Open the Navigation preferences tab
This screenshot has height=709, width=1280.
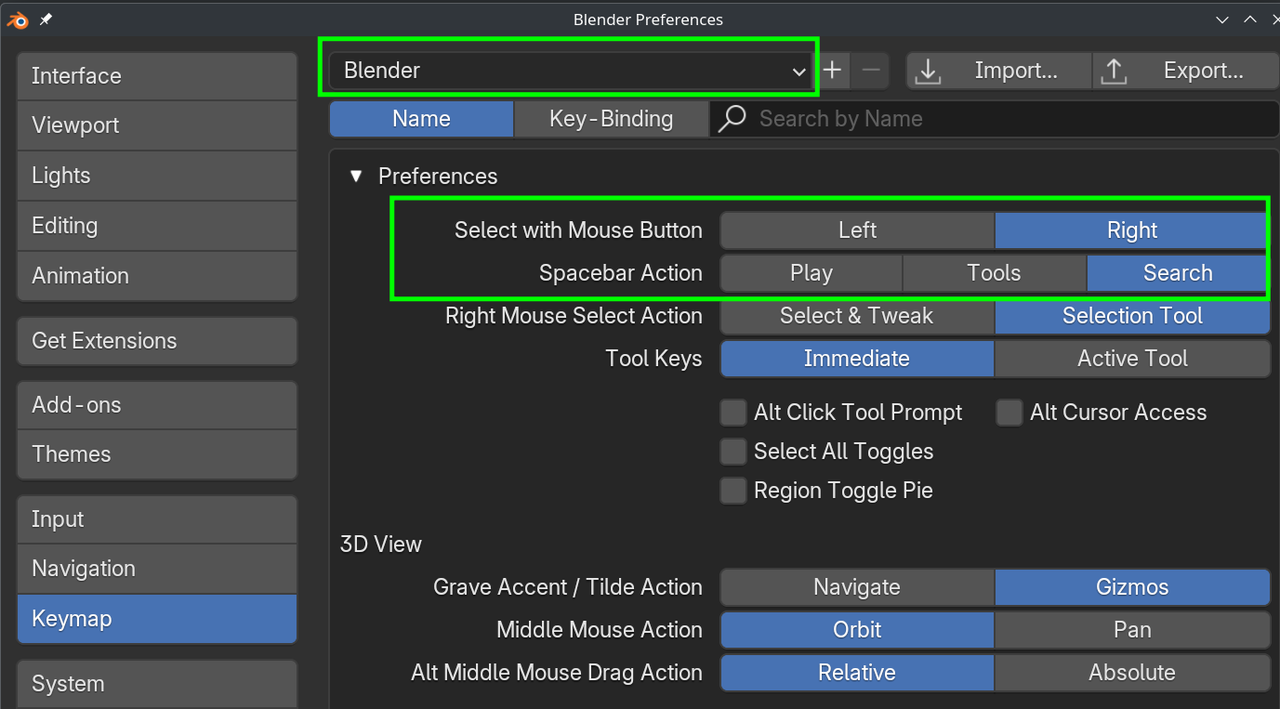point(157,569)
